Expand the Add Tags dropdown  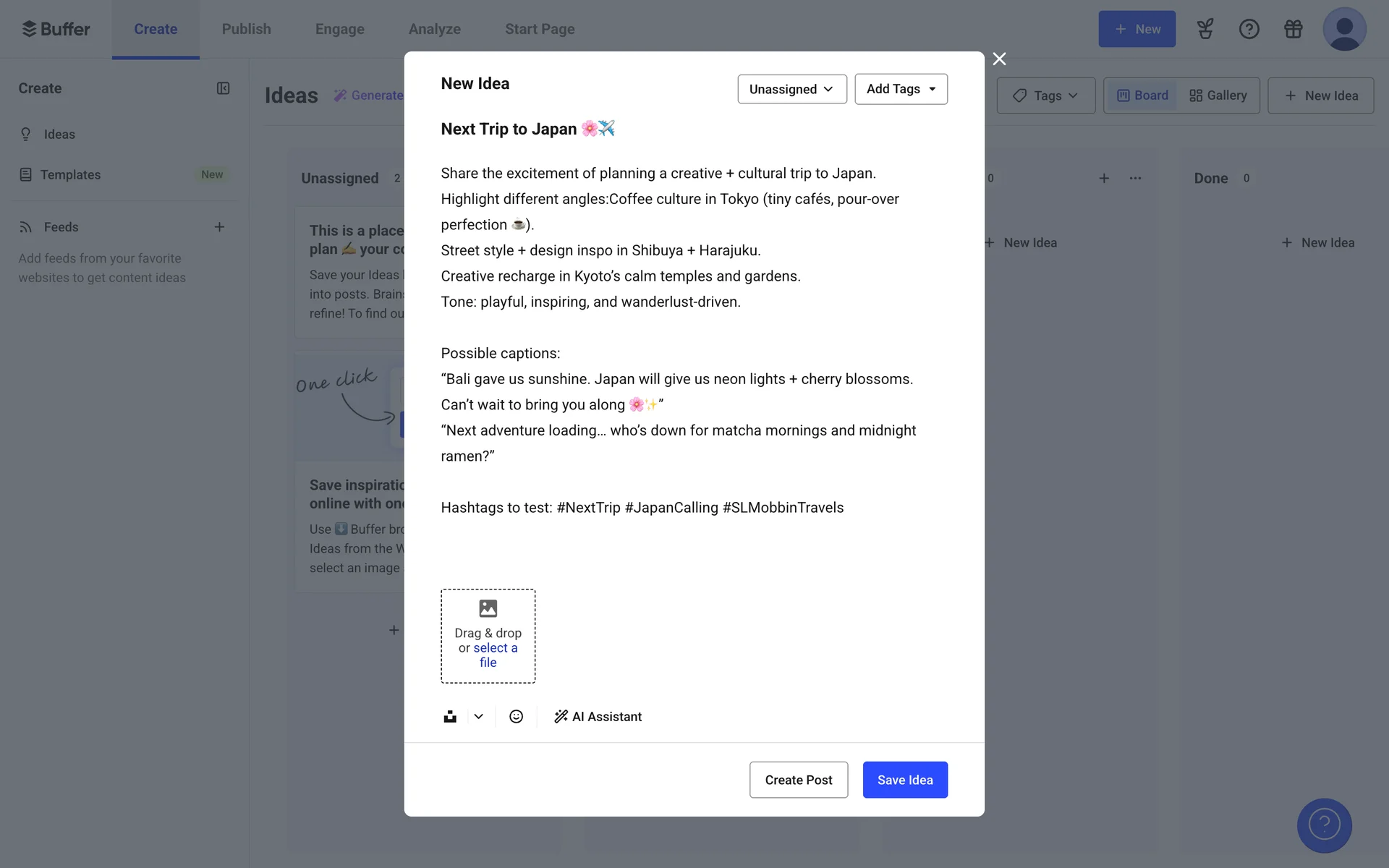tap(901, 89)
